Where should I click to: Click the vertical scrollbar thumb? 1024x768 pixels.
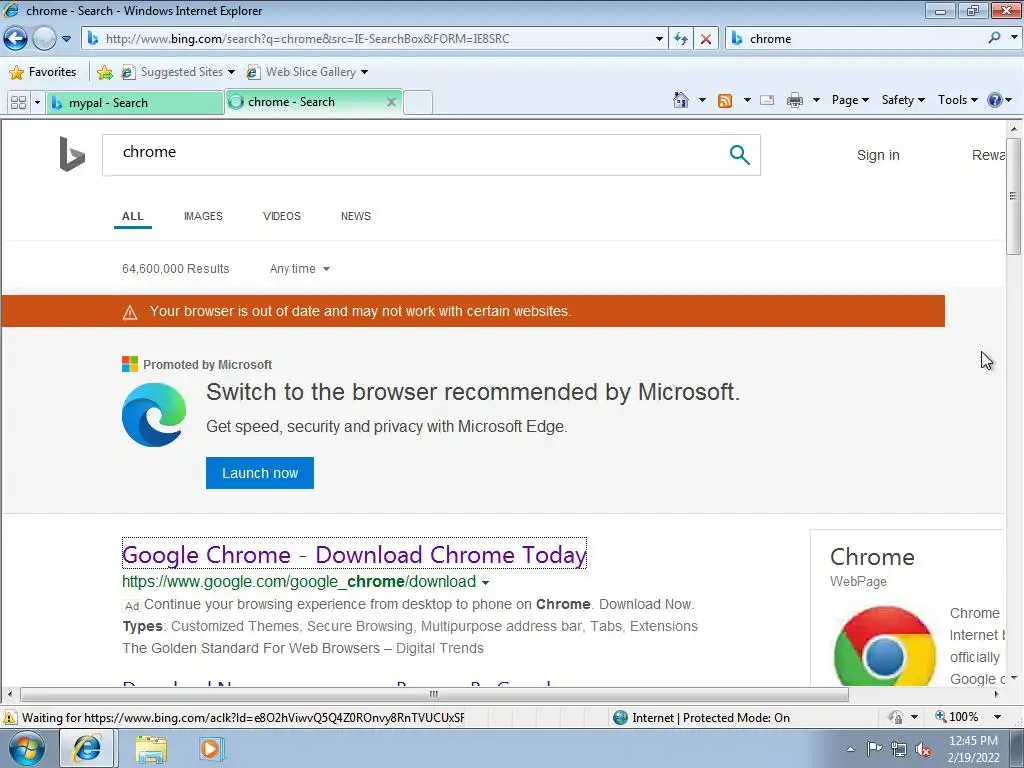1013,195
